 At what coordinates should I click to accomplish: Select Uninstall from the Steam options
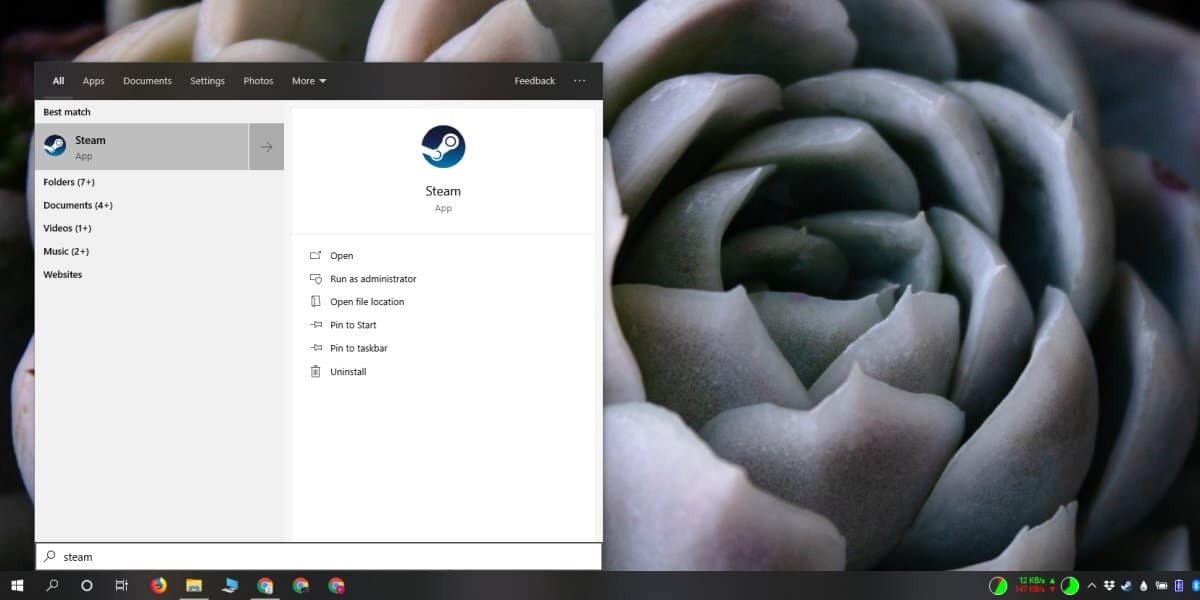348,371
